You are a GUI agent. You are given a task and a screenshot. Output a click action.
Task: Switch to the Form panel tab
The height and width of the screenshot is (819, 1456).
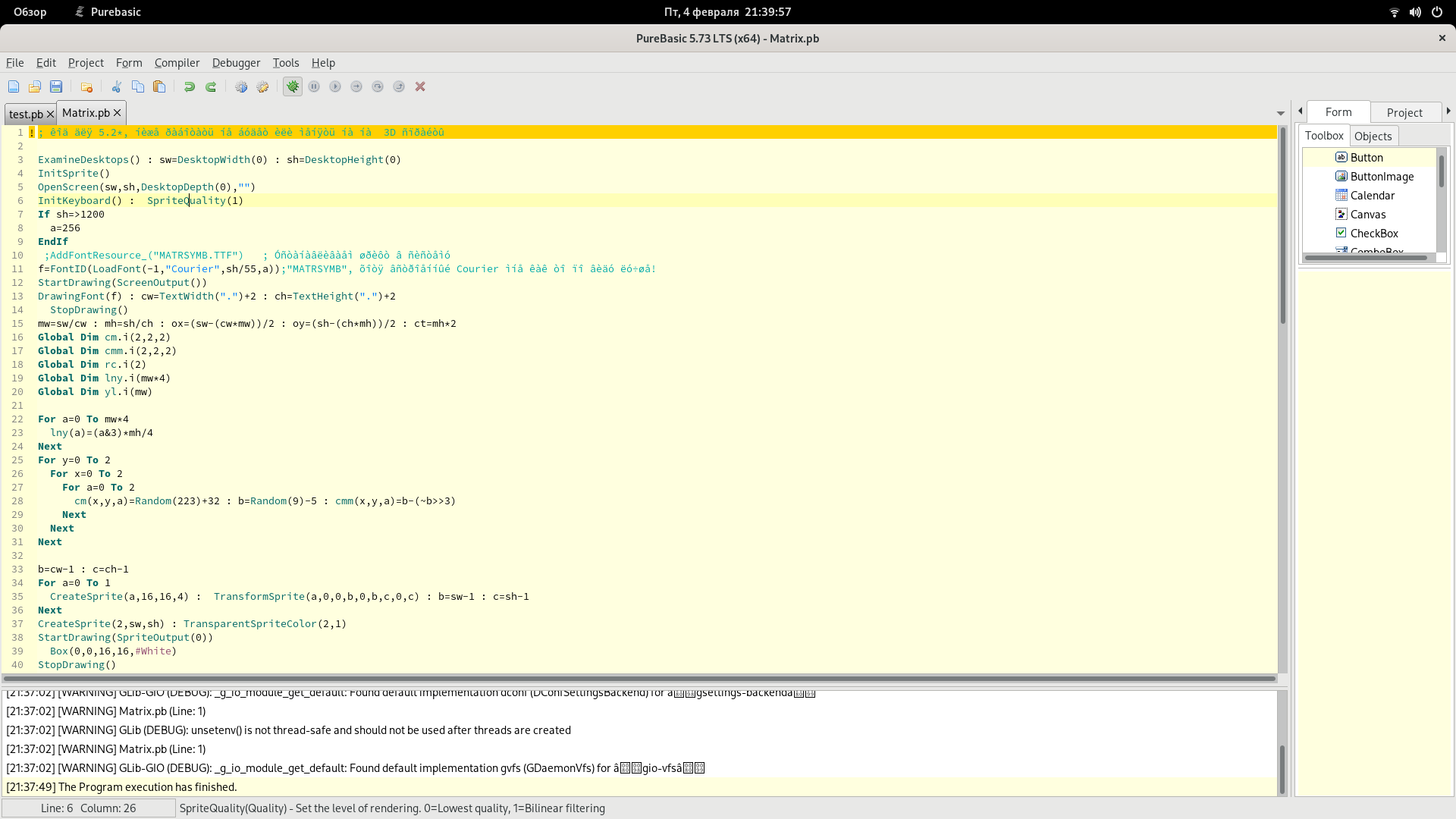pos(1338,112)
